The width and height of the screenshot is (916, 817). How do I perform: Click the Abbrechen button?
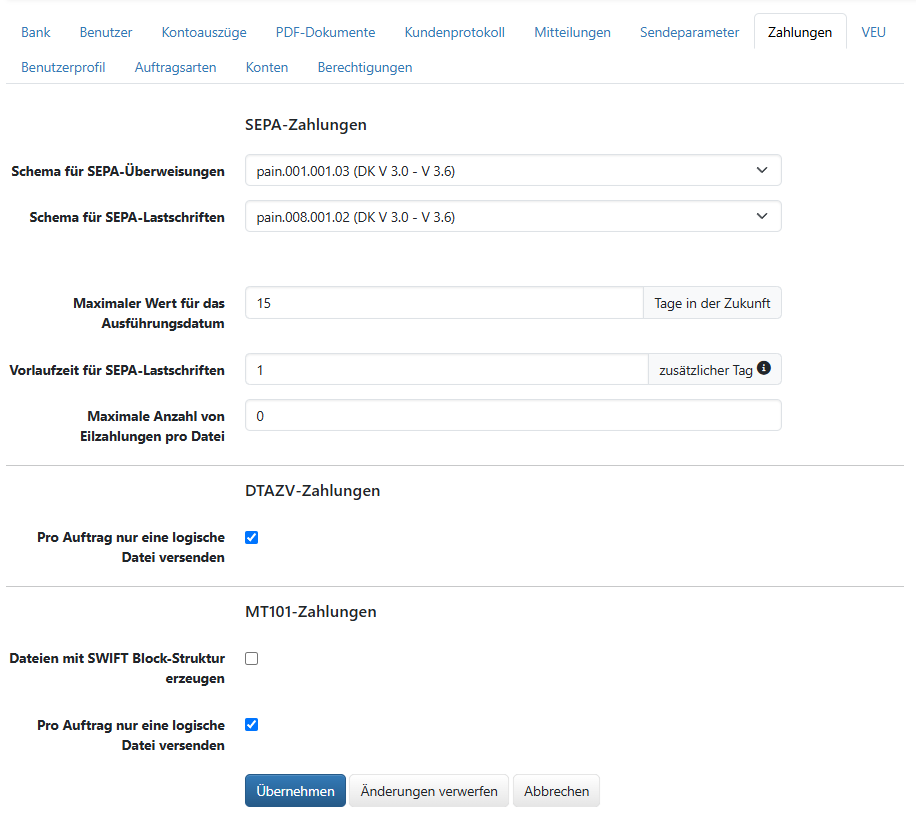(x=556, y=791)
